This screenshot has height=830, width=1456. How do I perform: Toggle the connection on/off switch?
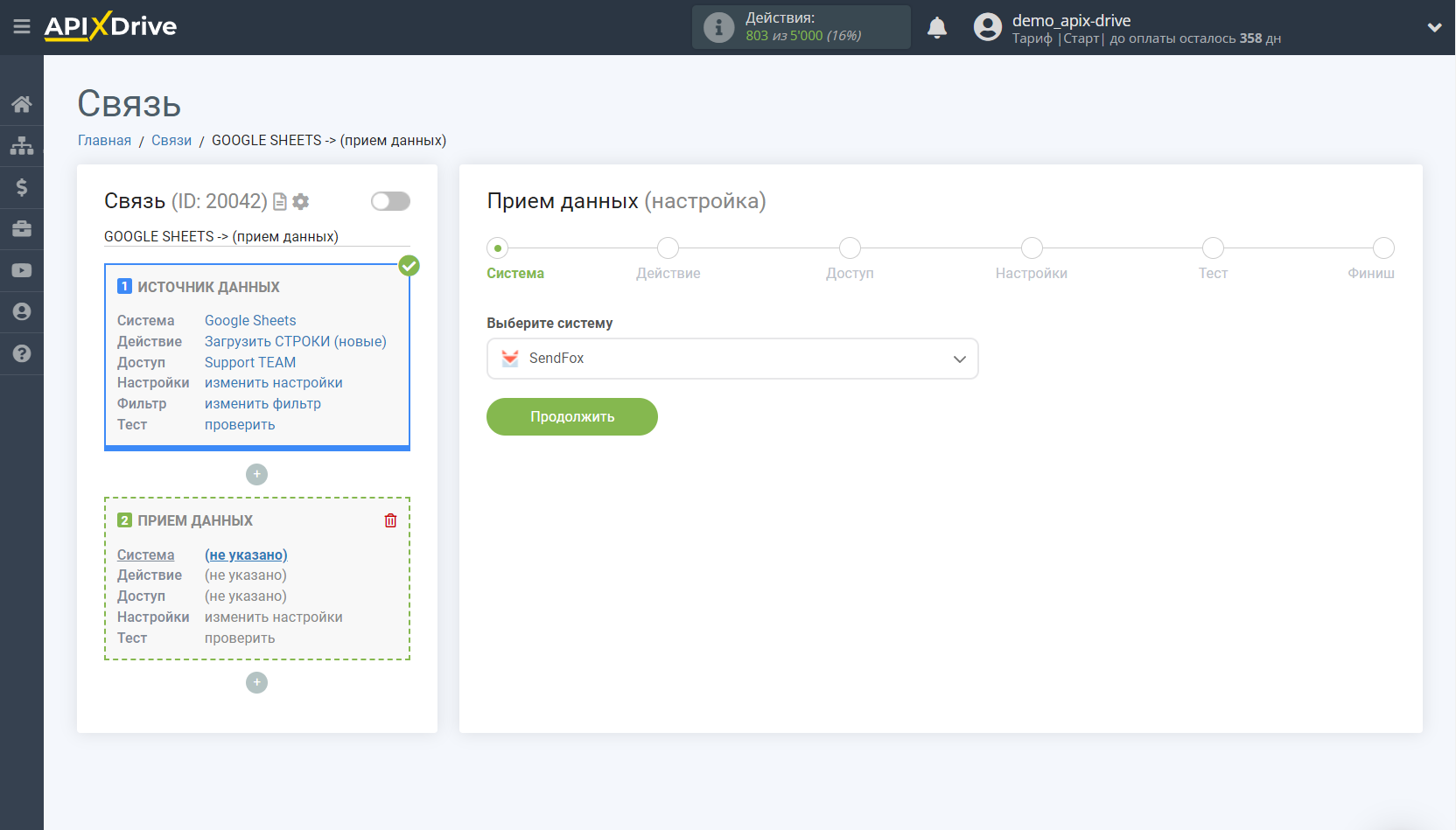390,201
